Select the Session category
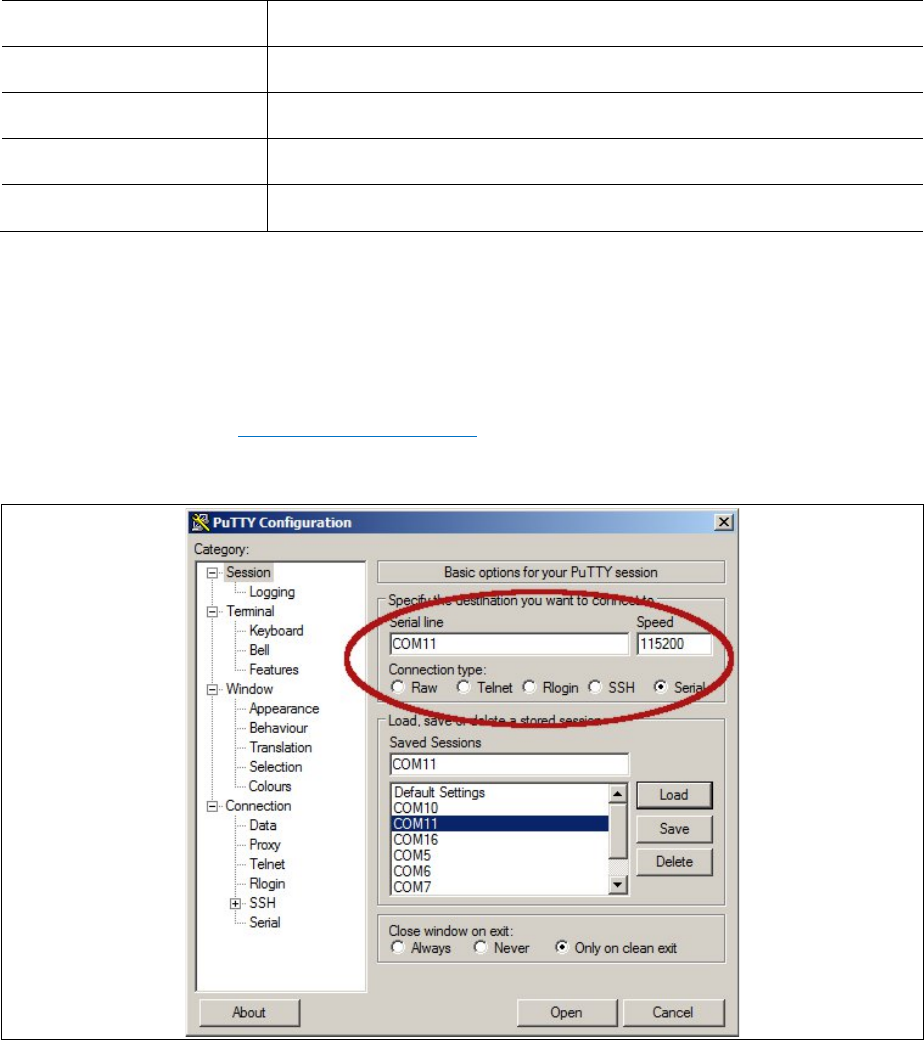Screen dimensions: 924x1040 pos(248,572)
